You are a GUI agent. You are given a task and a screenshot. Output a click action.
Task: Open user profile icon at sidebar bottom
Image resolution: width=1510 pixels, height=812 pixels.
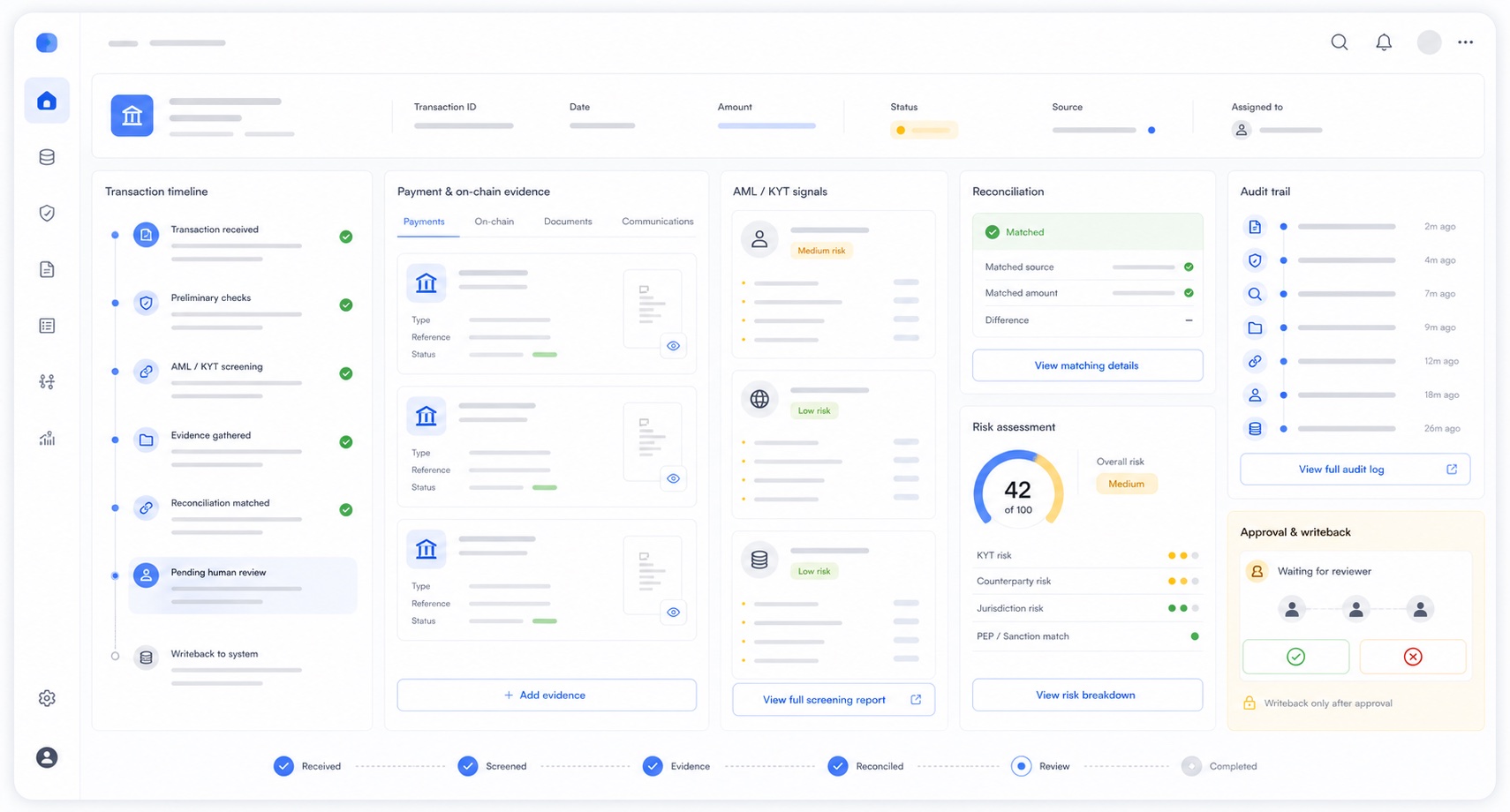pos(47,757)
